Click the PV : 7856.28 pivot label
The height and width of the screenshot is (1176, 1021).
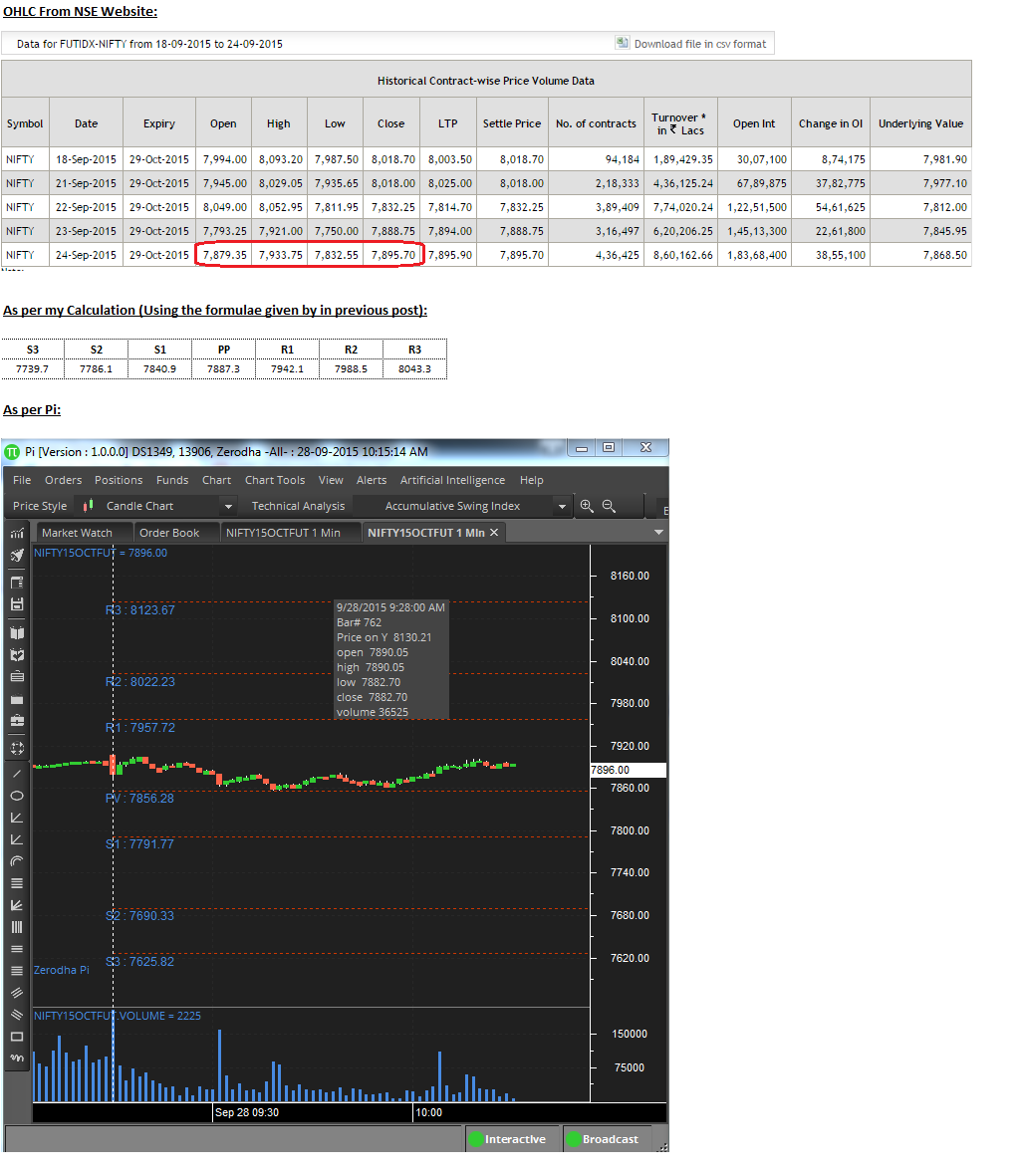[x=139, y=798]
